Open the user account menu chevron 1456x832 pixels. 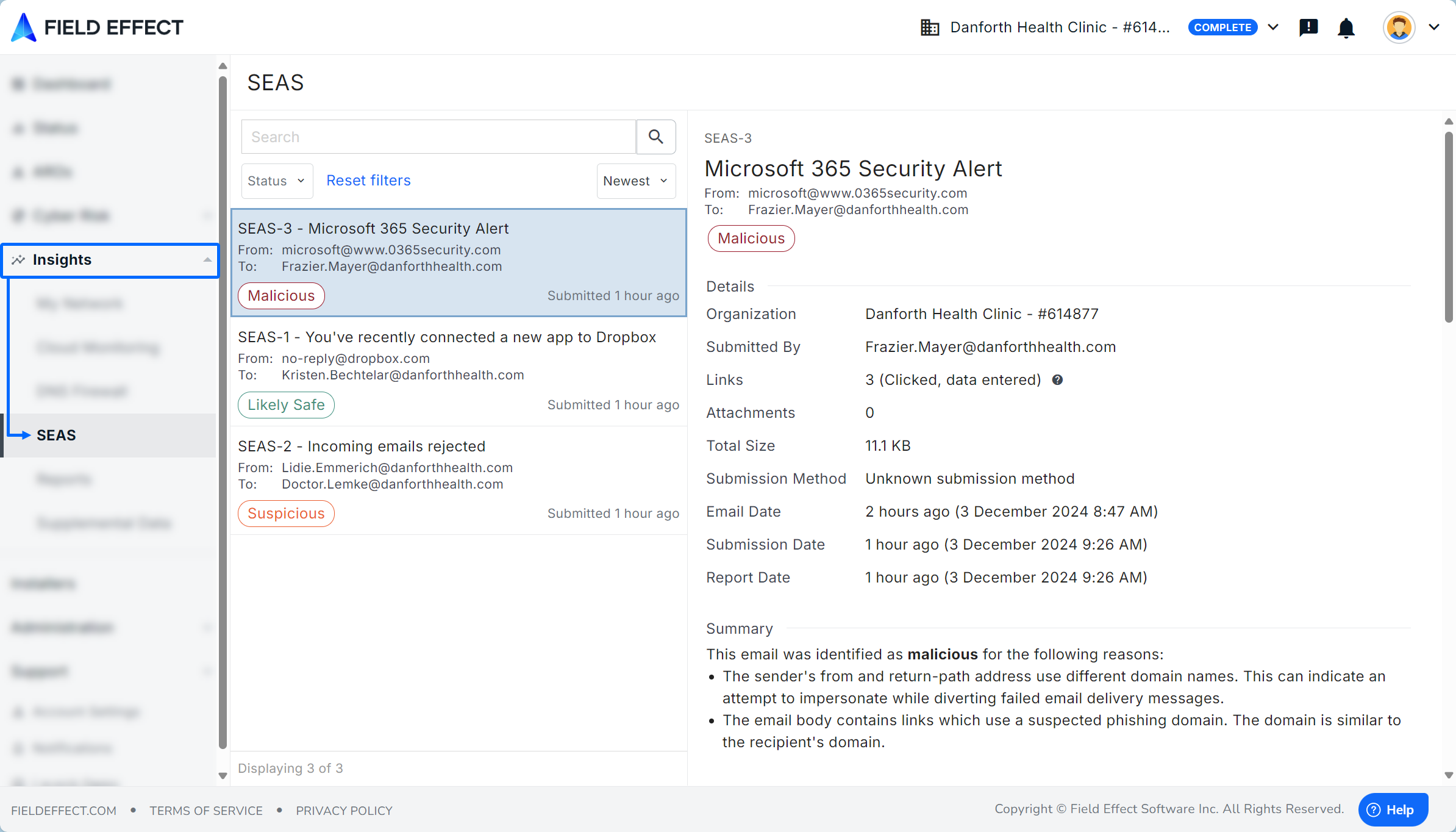(1434, 27)
